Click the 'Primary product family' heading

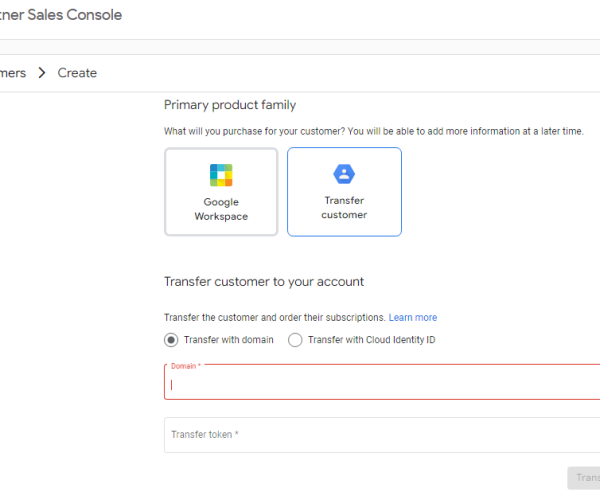coord(230,105)
